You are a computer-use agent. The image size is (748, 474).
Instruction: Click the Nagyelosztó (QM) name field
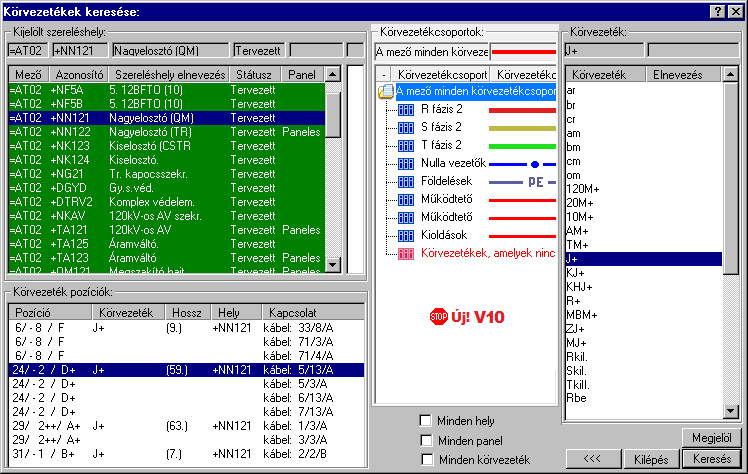(170, 51)
